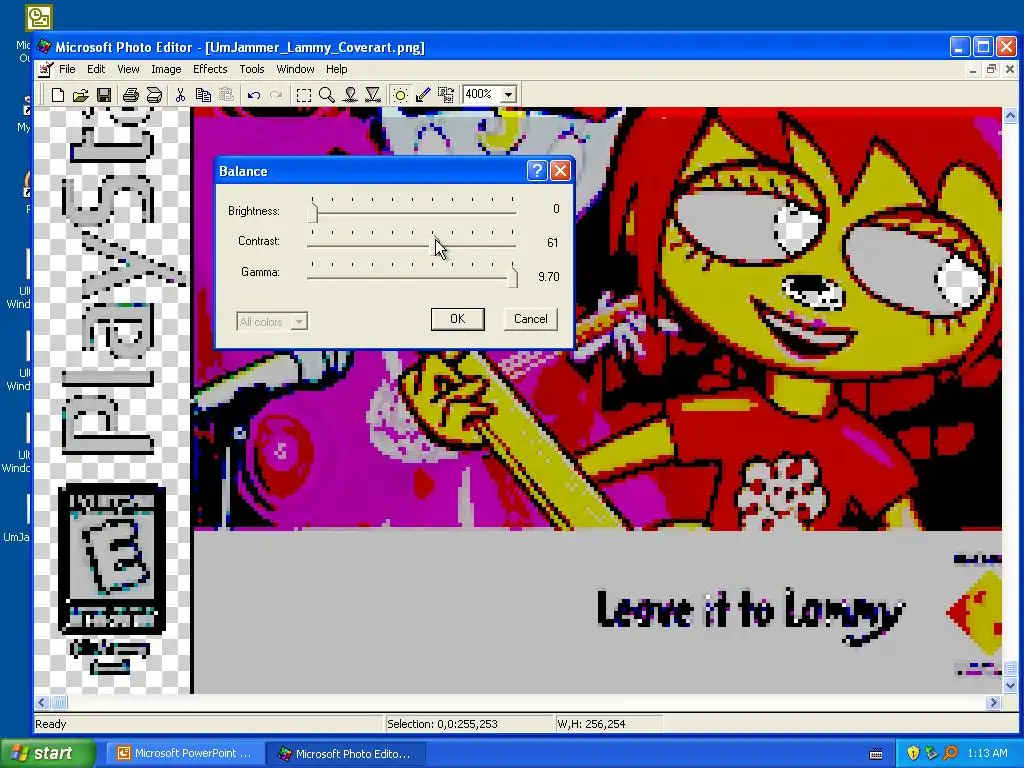Click the greyed-out Paste icon
The width and height of the screenshot is (1024, 768).
coord(226,95)
